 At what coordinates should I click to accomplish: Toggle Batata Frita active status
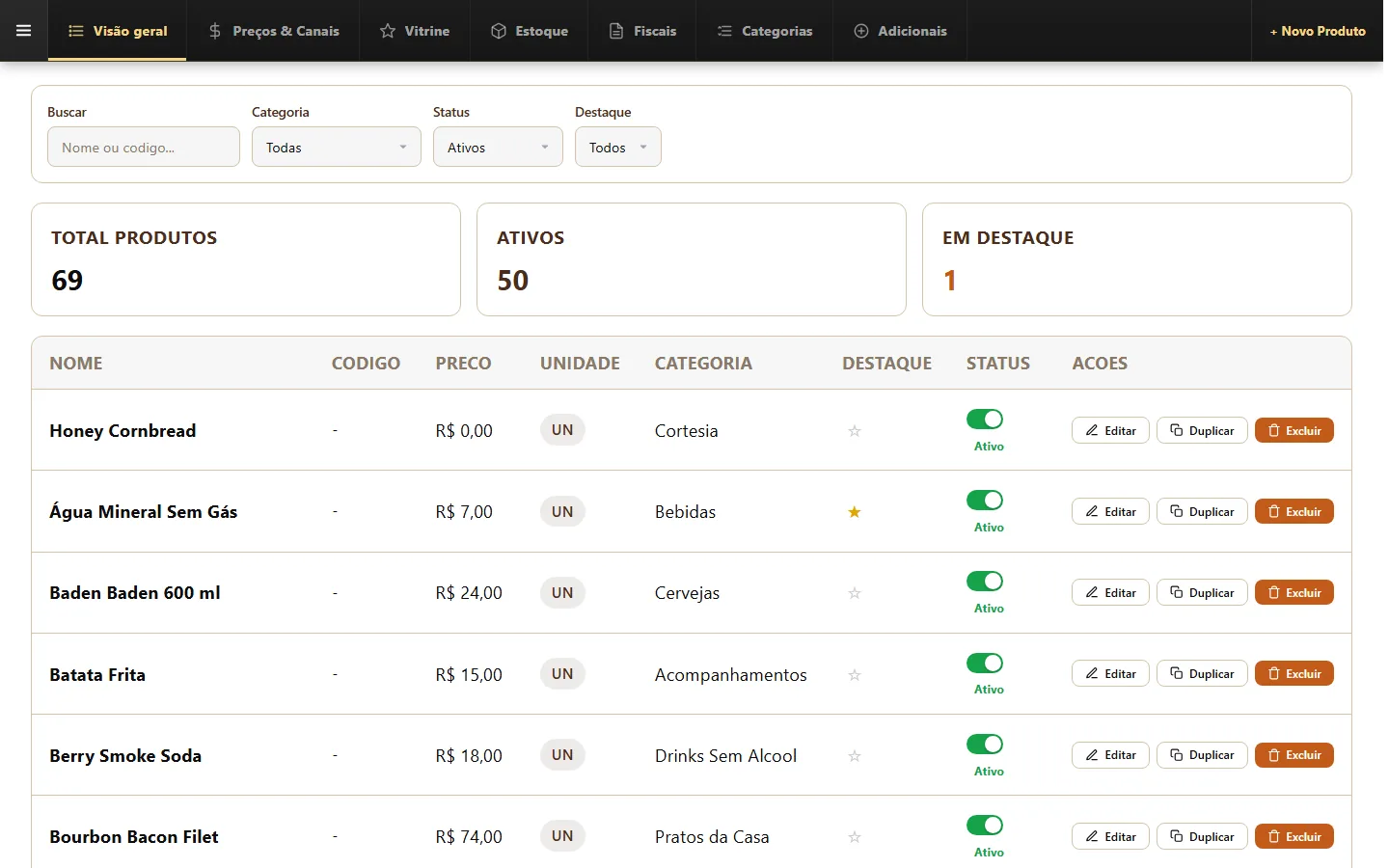coord(985,663)
